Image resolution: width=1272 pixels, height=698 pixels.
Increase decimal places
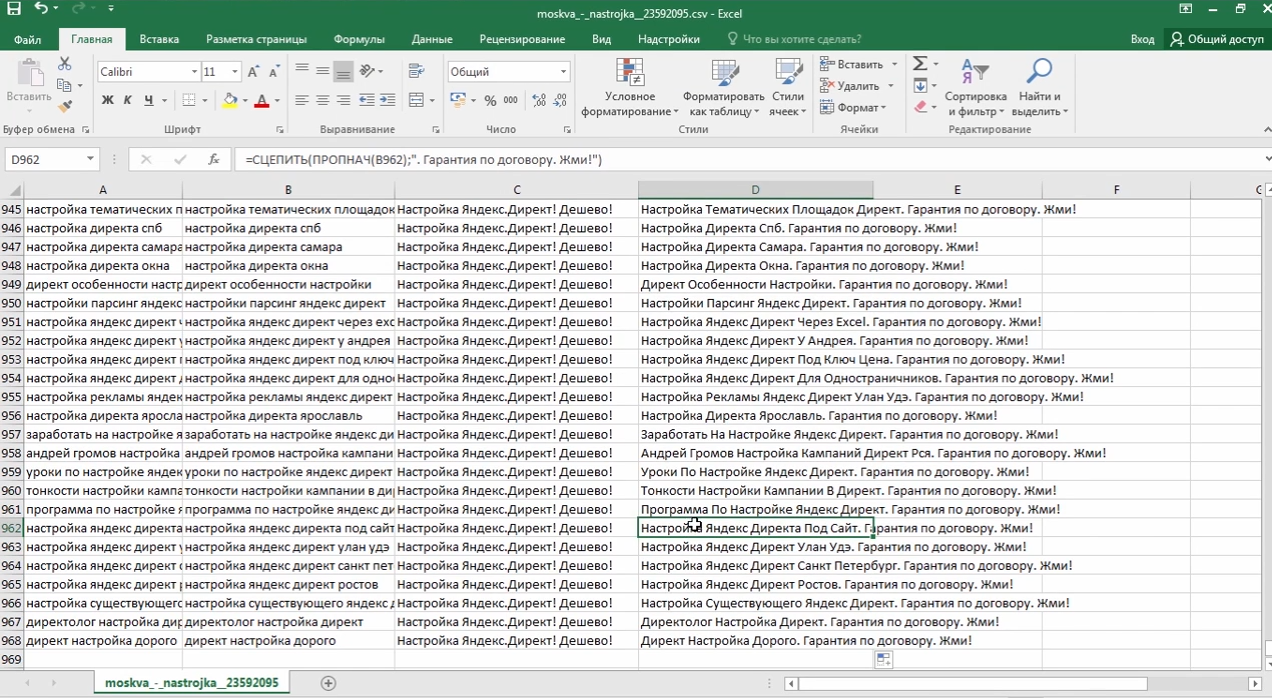pyautogui.click(x=540, y=100)
